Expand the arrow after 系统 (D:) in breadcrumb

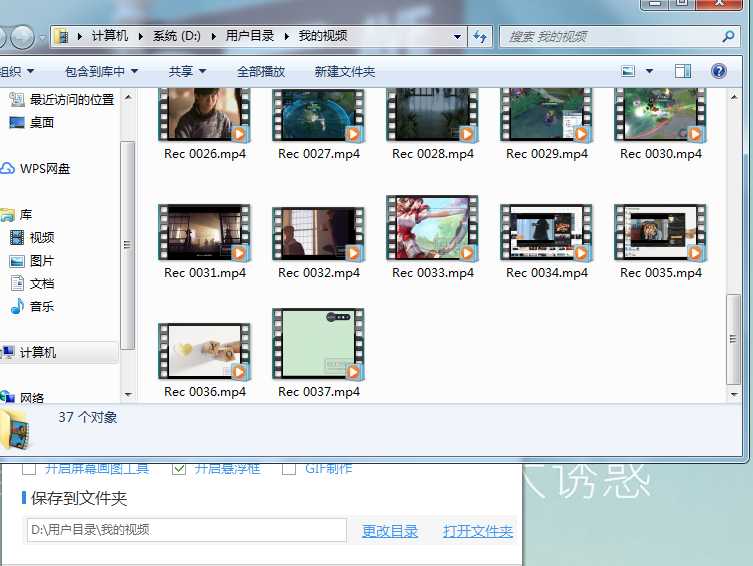pyautogui.click(x=213, y=36)
